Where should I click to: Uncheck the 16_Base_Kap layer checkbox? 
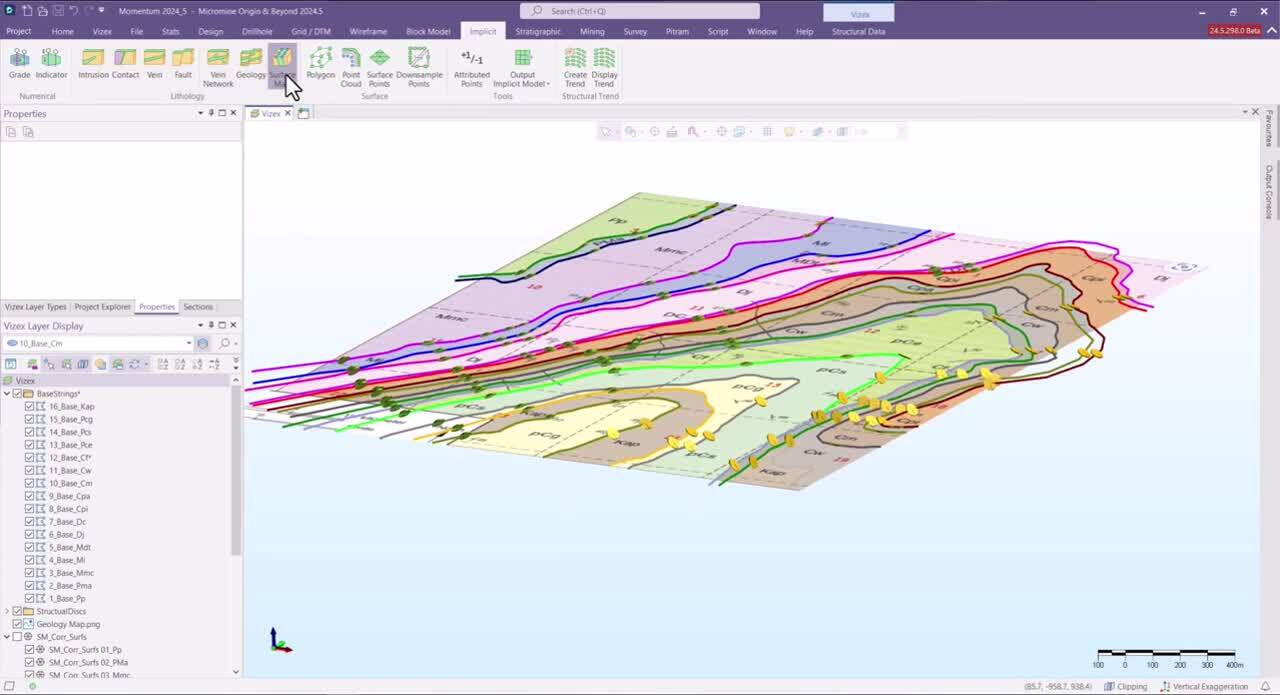(x=30, y=407)
